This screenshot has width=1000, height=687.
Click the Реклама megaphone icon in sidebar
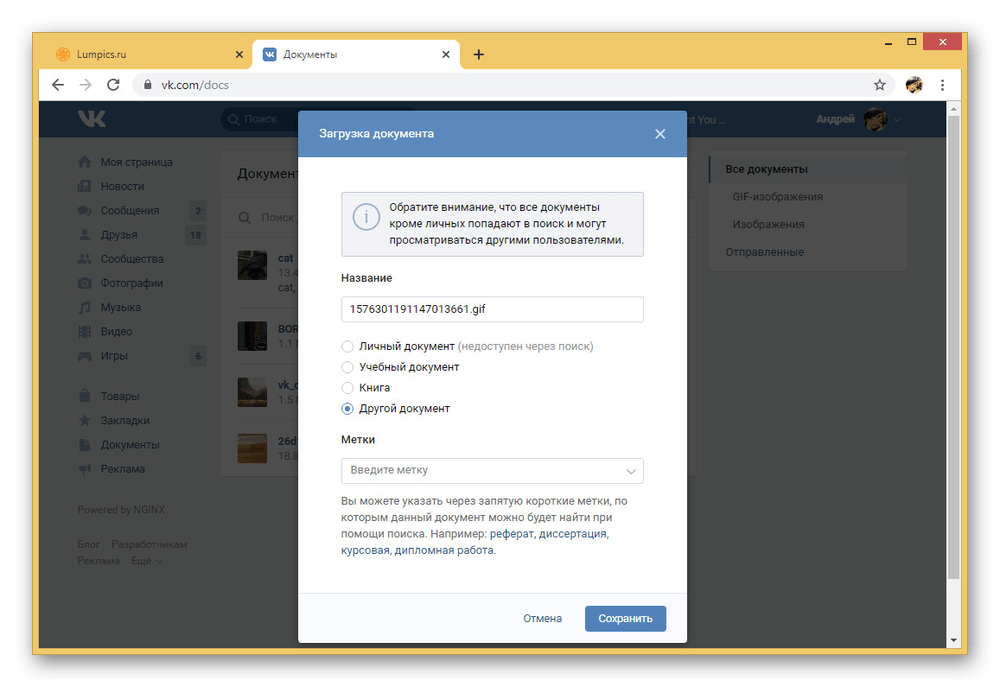click(x=84, y=469)
